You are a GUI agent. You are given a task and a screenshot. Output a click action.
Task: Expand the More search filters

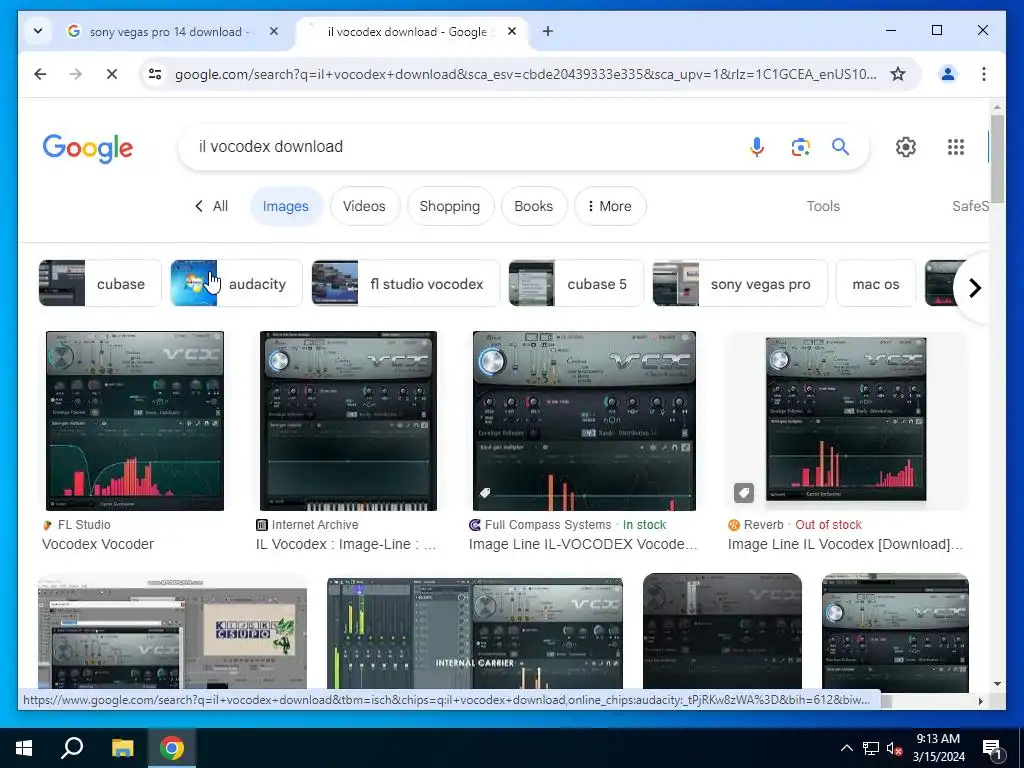pos(610,206)
